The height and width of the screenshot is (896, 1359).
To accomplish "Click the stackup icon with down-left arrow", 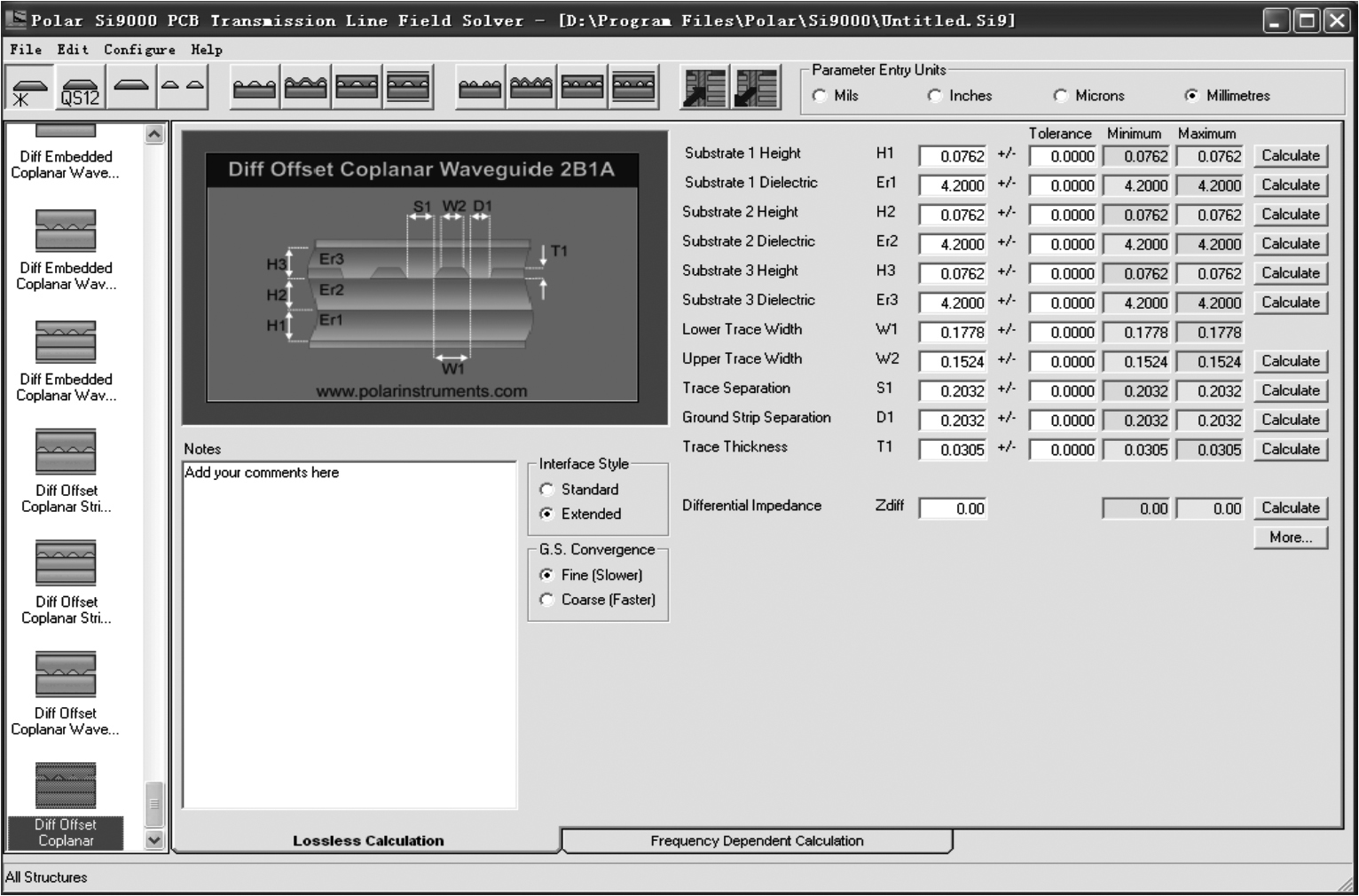I will pos(757,89).
